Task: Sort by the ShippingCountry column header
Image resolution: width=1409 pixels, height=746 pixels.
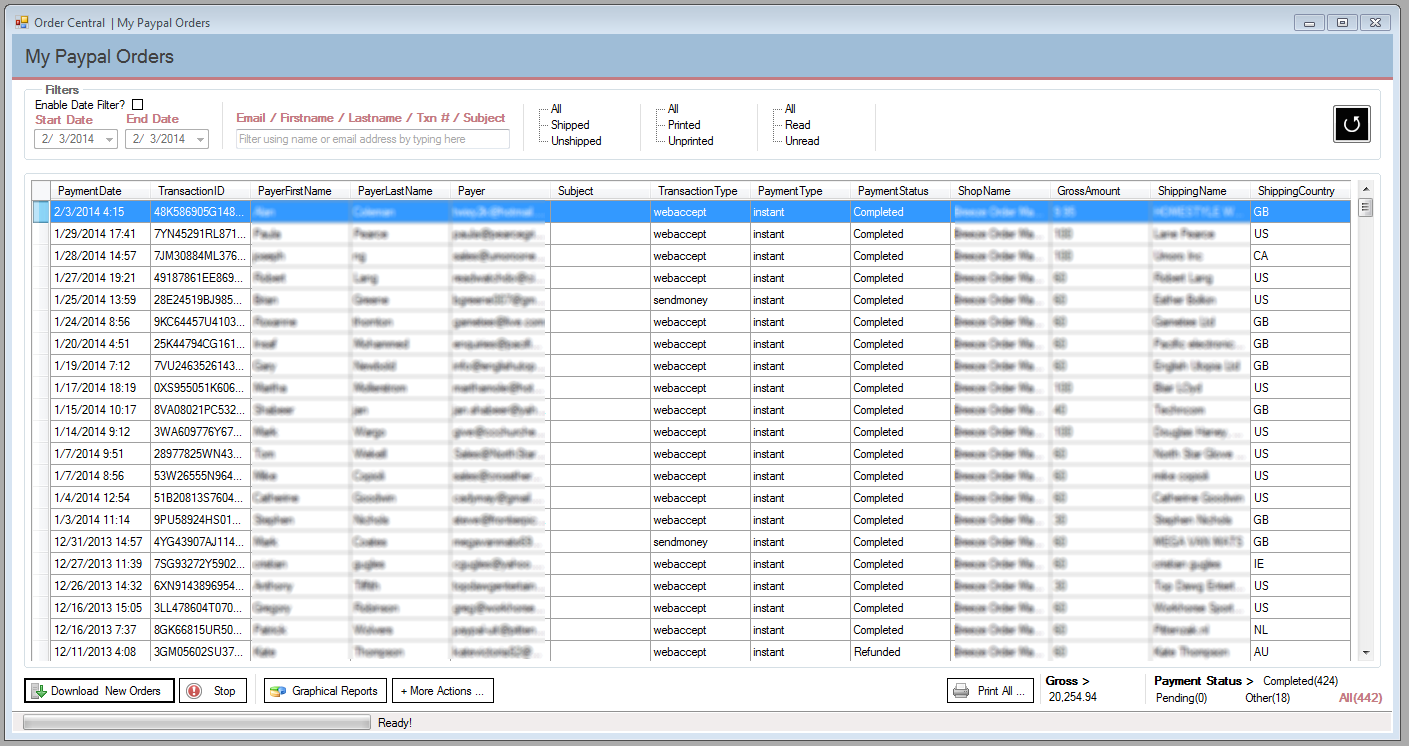Action: (1295, 191)
